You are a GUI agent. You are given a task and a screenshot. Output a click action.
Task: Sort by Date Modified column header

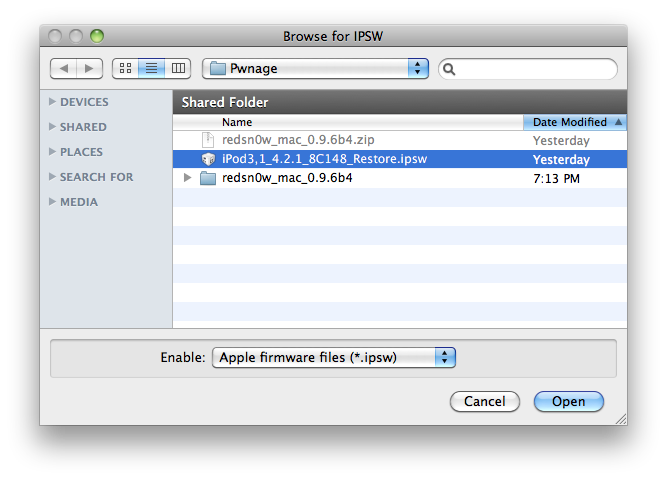pos(575,122)
